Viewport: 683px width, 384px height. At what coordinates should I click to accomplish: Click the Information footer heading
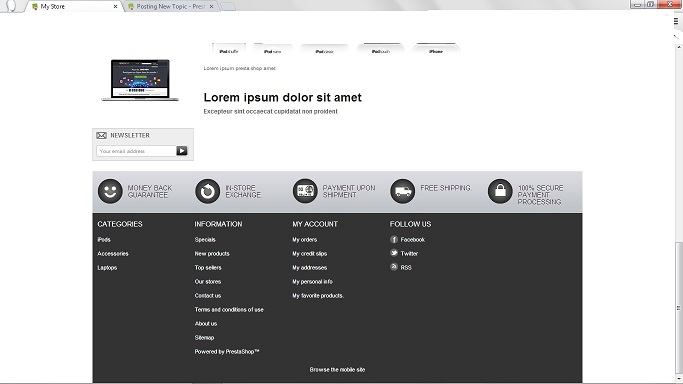coord(218,224)
